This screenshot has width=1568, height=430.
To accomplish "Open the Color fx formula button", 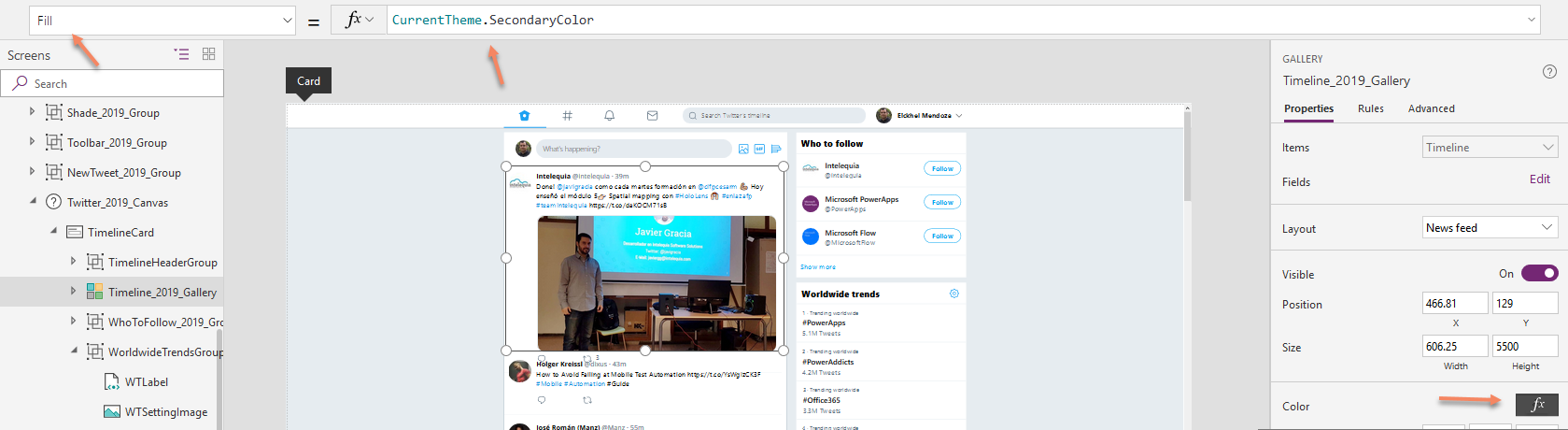I will pos(1536,405).
